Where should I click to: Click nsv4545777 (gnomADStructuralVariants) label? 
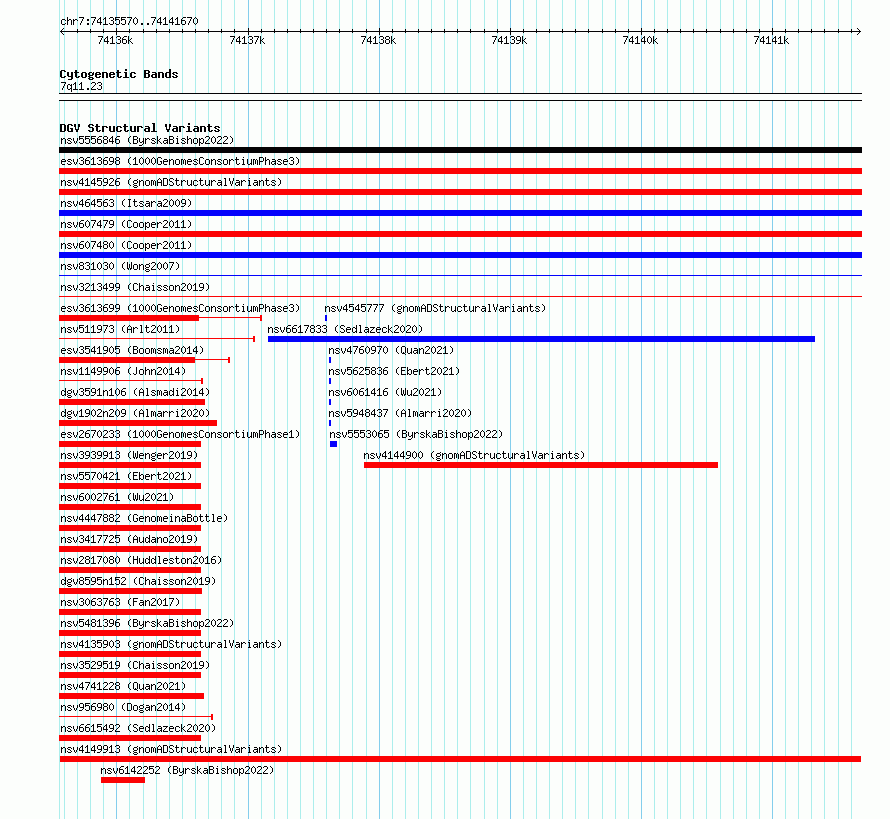pyautogui.click(x=435, y=308)
